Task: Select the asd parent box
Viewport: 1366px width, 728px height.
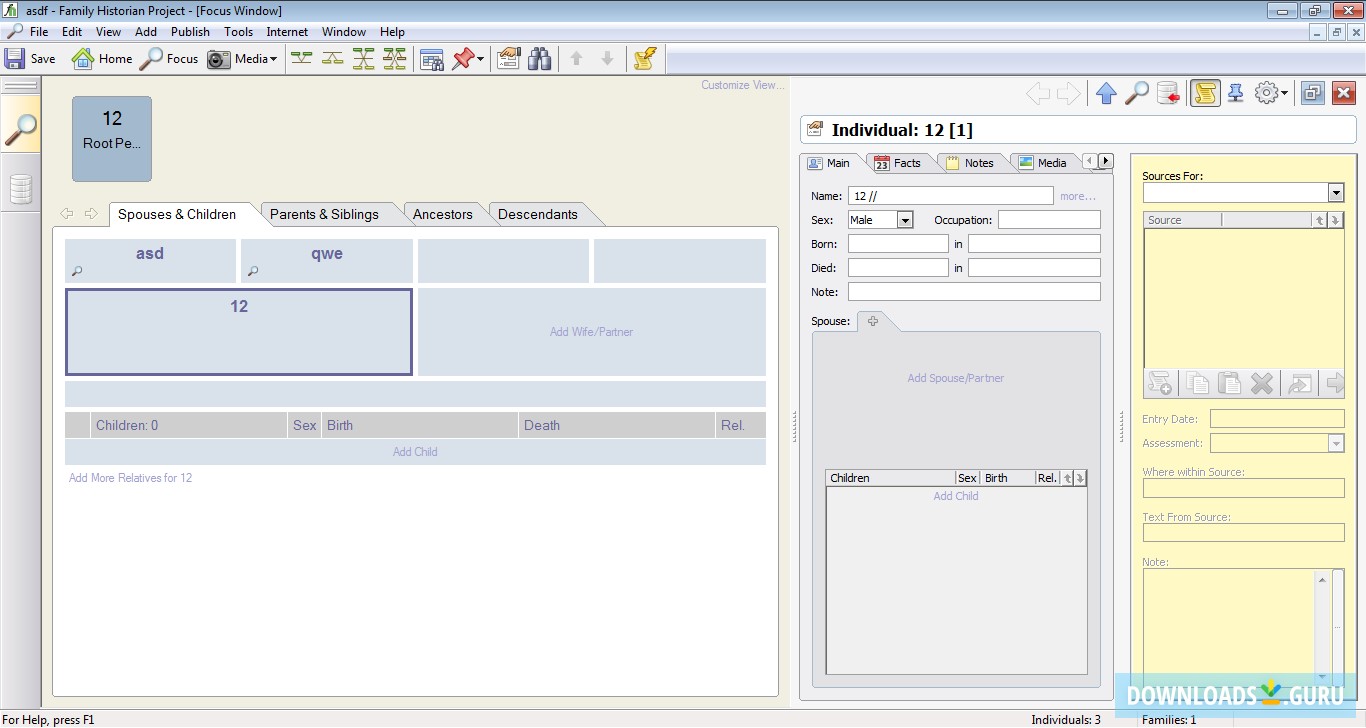Action: [x=150, y=261]
